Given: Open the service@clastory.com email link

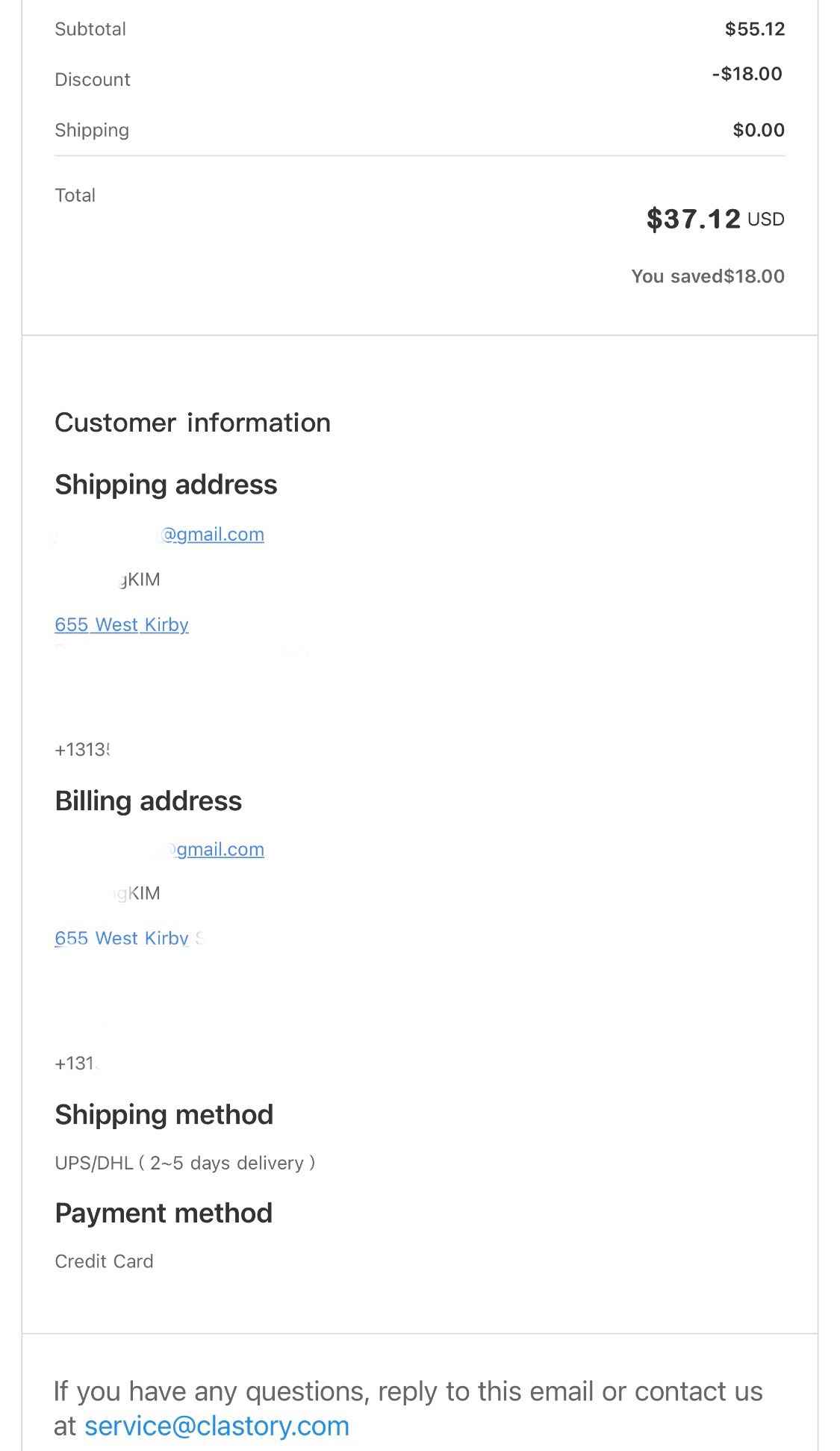Looking at the screenshot, I should (217, 1426).
